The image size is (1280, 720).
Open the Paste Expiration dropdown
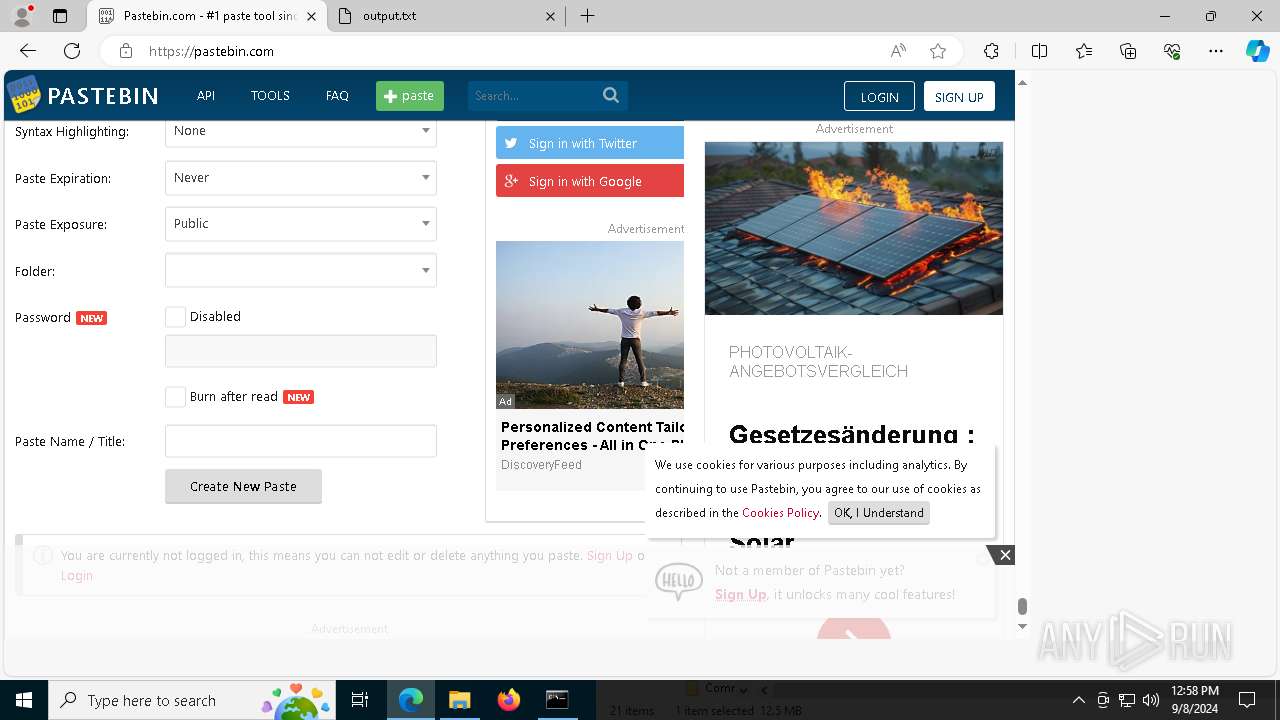(x=301, y=178)
